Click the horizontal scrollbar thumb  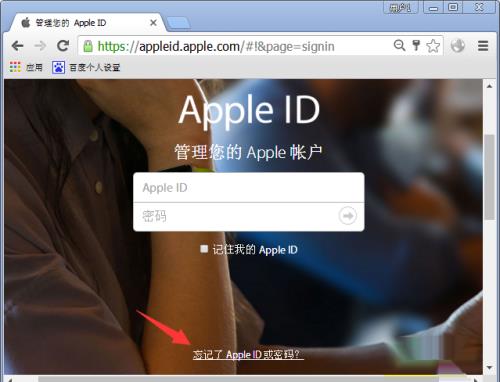tap(240, 379)
